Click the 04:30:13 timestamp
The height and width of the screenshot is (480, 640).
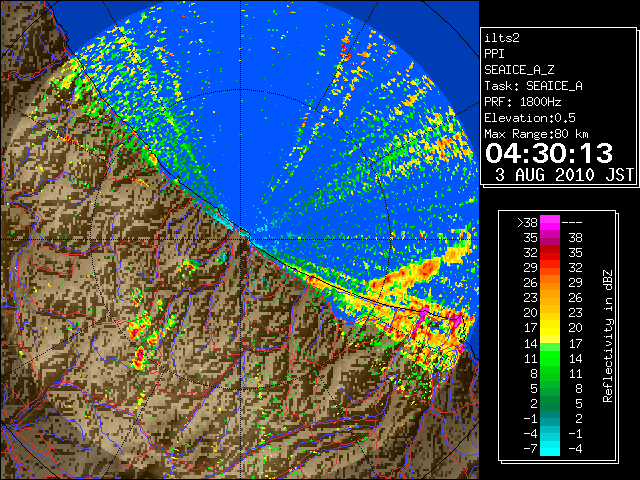pos(549,153)
